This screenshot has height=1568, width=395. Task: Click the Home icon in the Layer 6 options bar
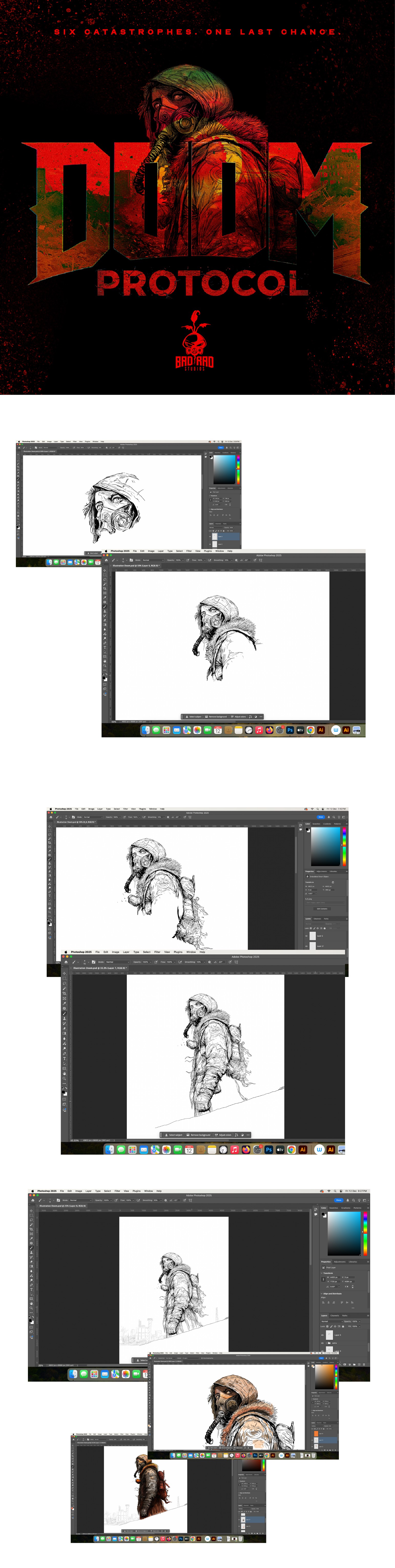(107, 560)
